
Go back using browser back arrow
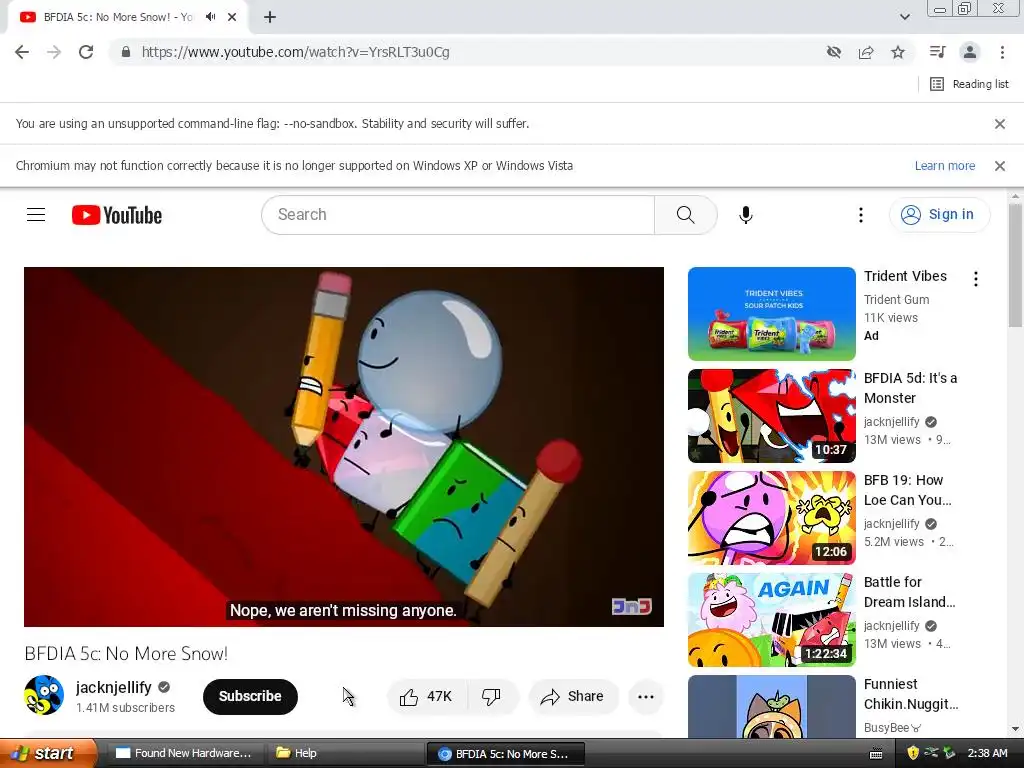pos(22,52)
